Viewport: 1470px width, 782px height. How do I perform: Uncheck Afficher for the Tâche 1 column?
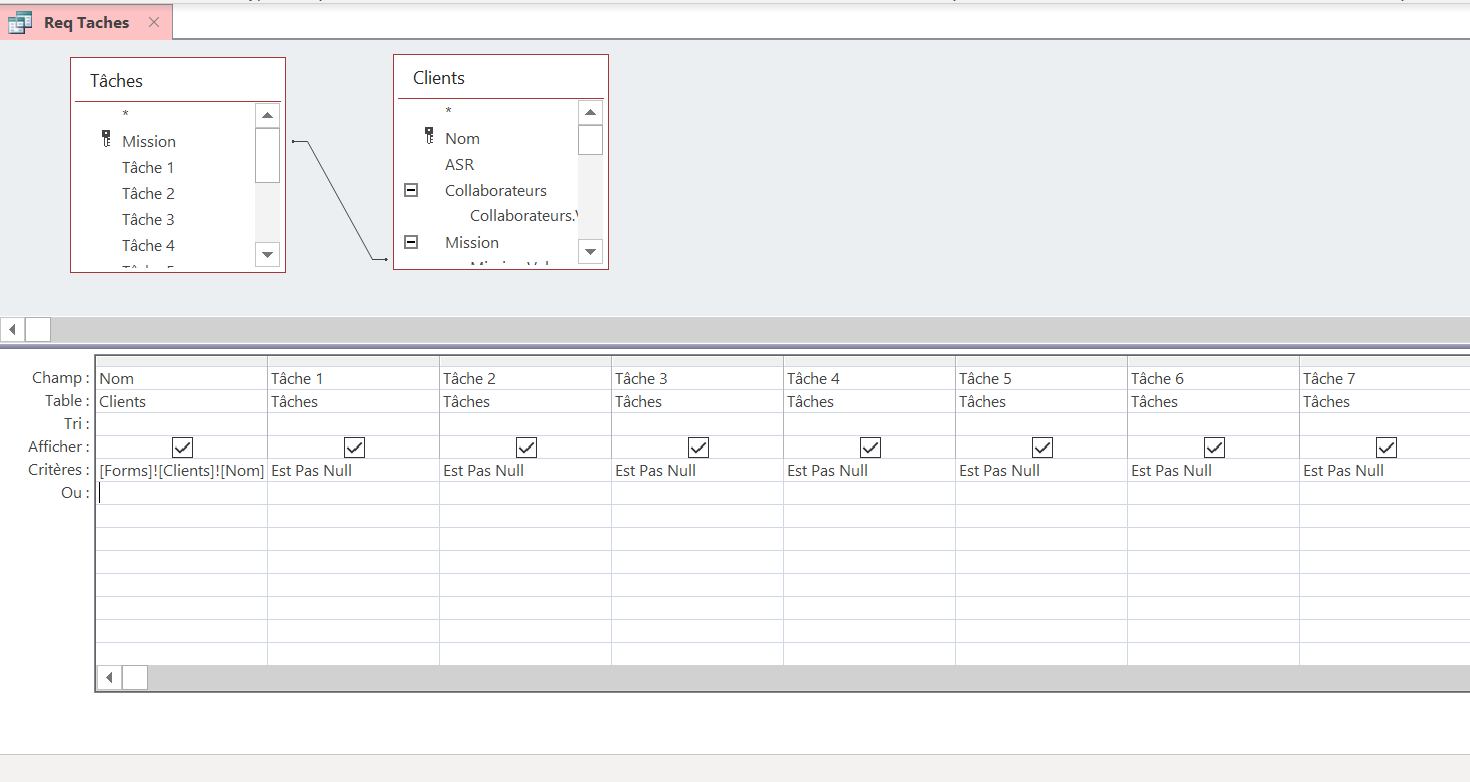pyautogui.click(x=354, y=447)
